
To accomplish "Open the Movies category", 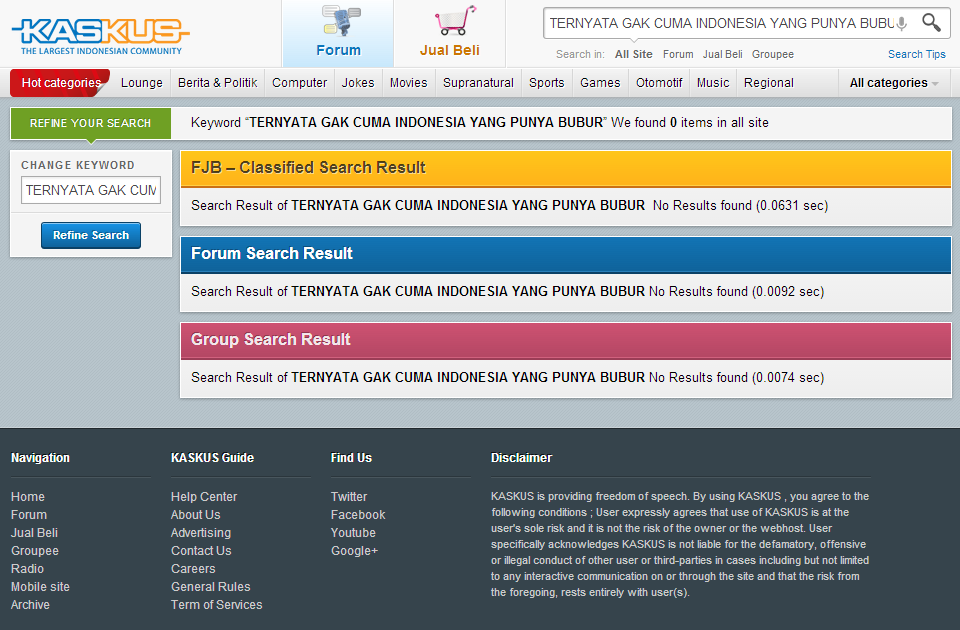I will 408,83.
